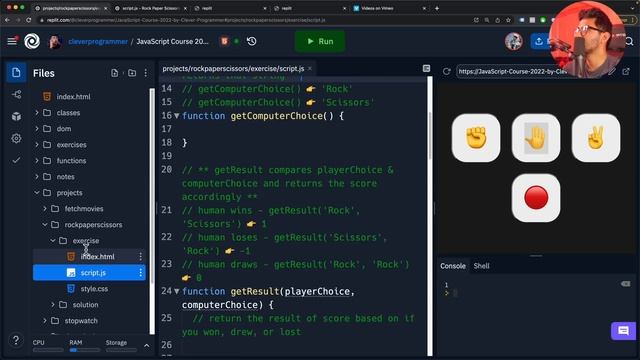The height and width of the screenshot is (360, 640).
Task: Expand the functions folder
Action: coord(37,160)
